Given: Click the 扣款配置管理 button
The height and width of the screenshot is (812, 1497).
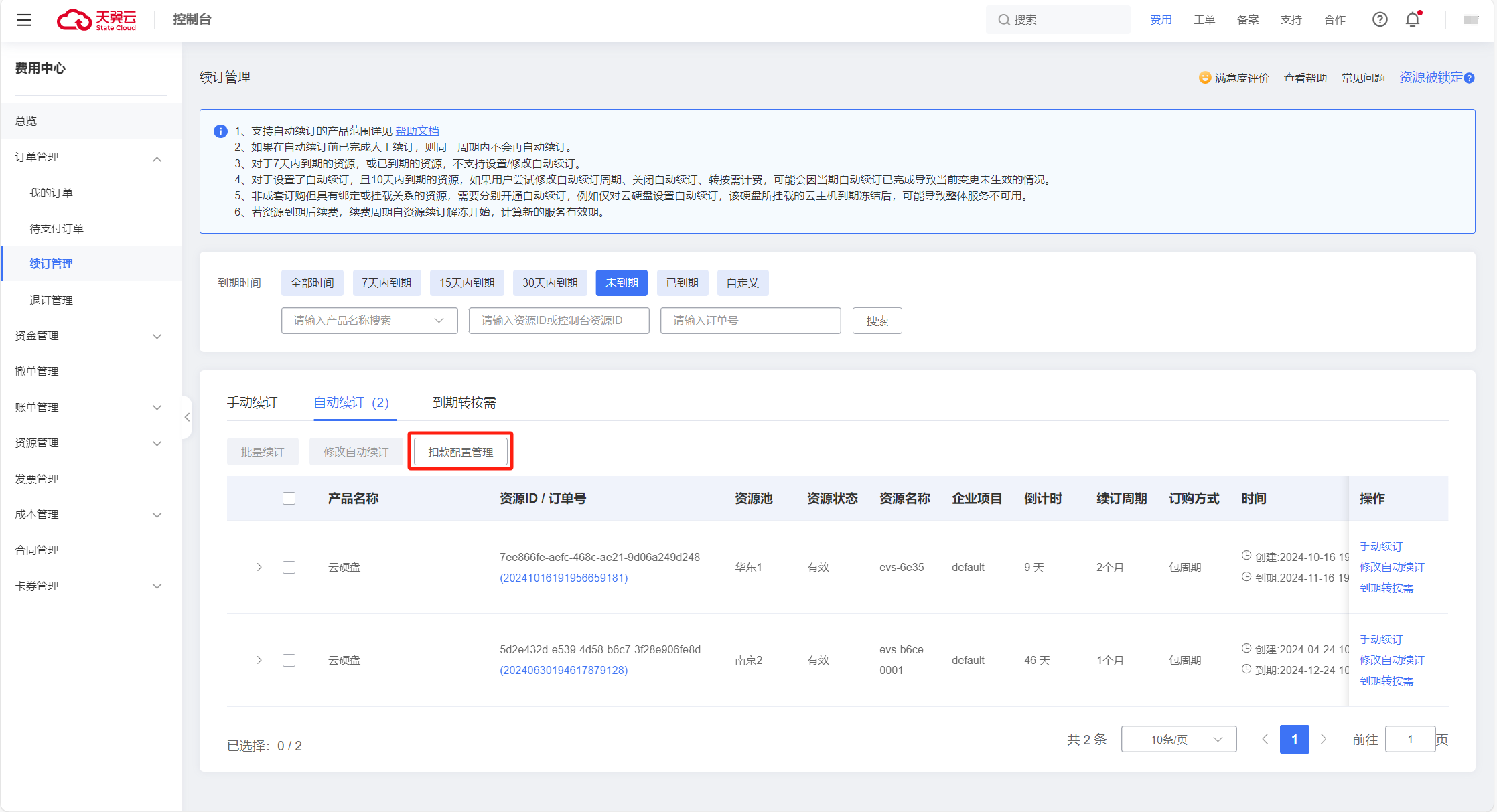Looking at the screenshot, I should [x=461, y=452].
